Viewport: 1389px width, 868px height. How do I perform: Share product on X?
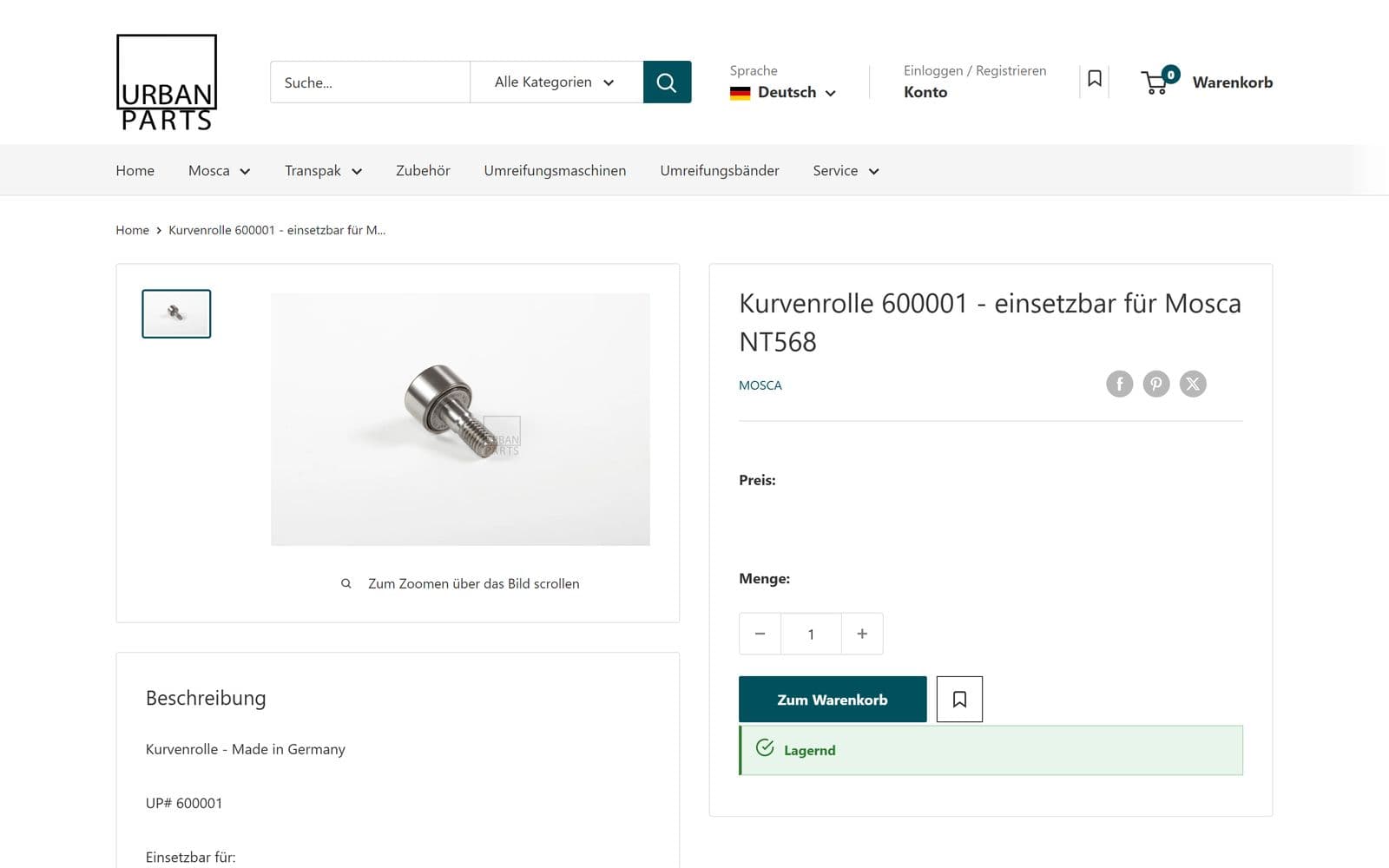1193,384
